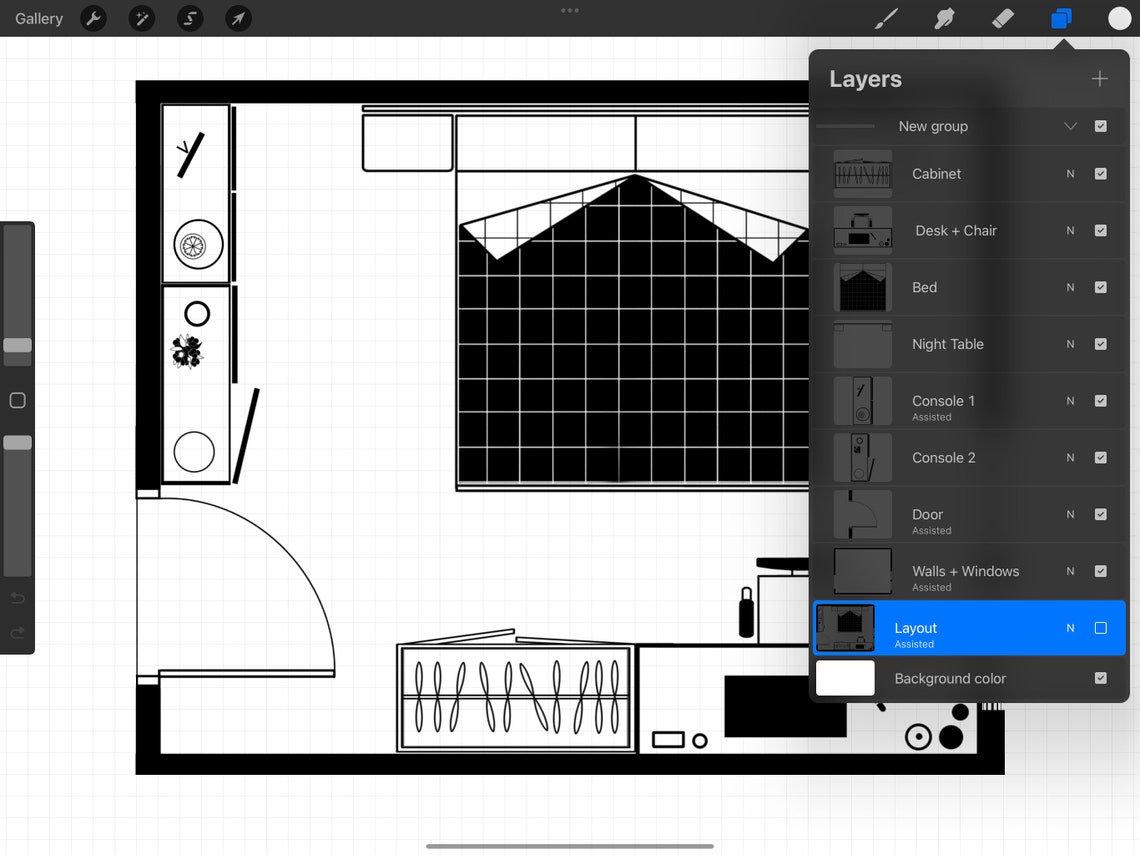
Task: Tap the Background color layer
Action: [949, 678]
